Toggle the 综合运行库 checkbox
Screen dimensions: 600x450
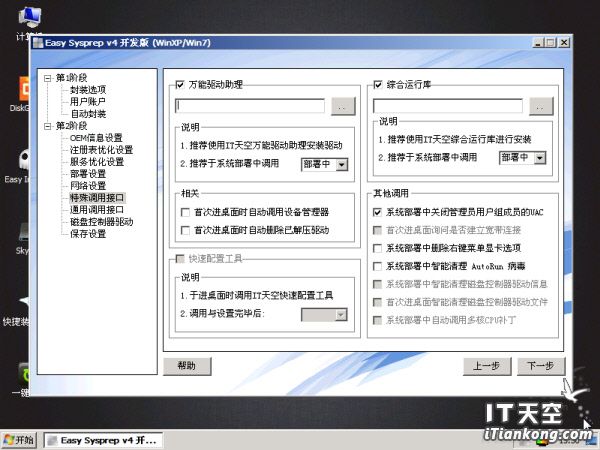(377, 85)
